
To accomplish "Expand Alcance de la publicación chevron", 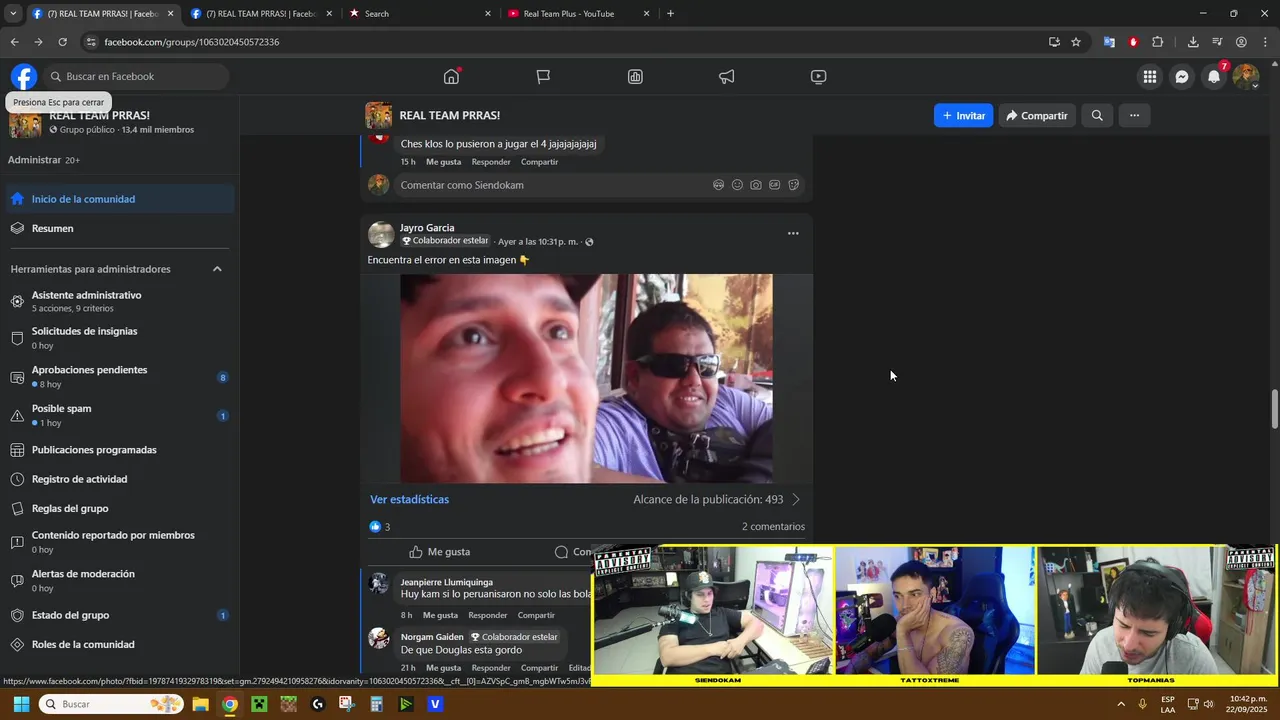I will [796, 499].
